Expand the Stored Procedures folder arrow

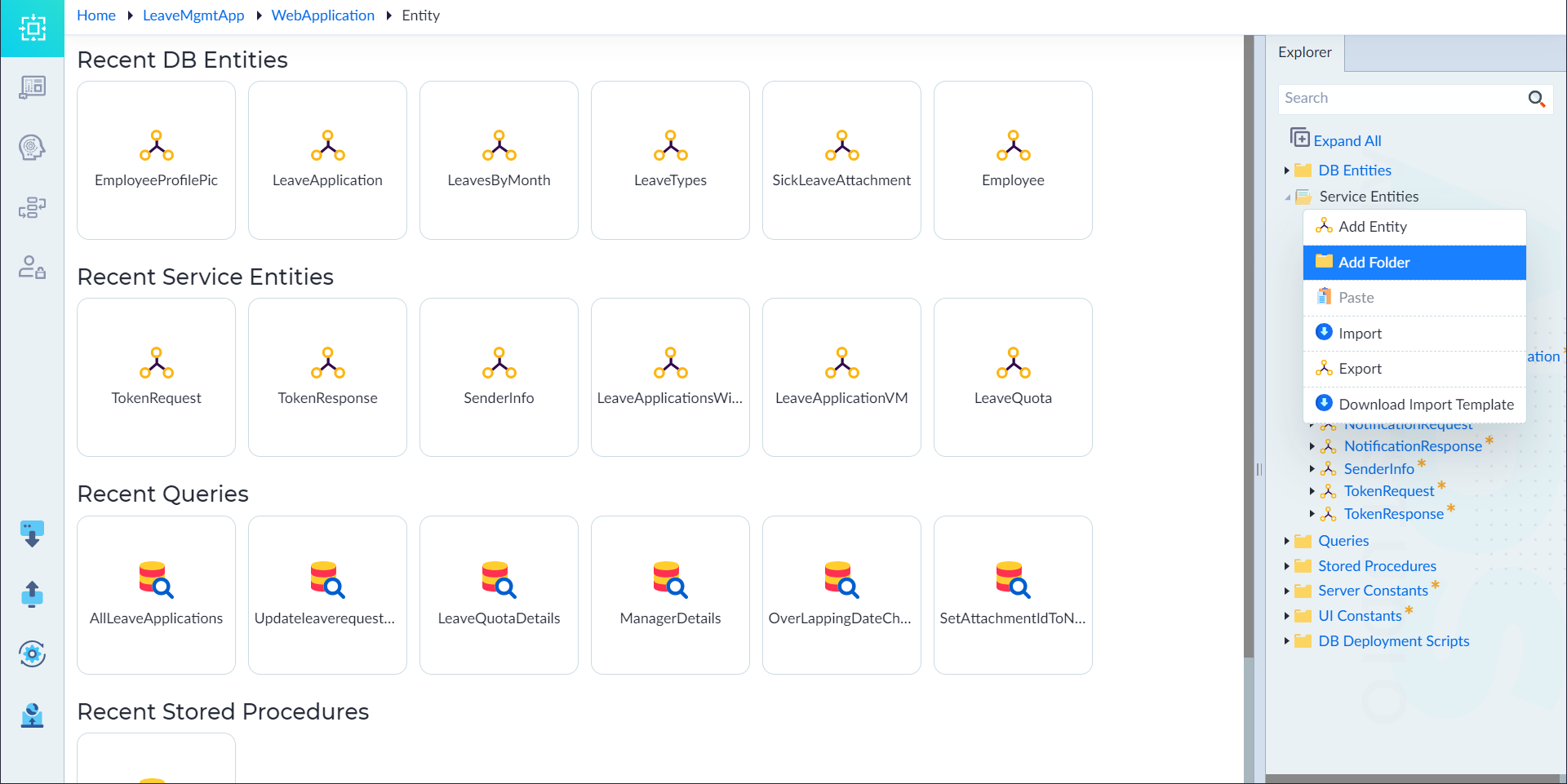coord(1286,566)
